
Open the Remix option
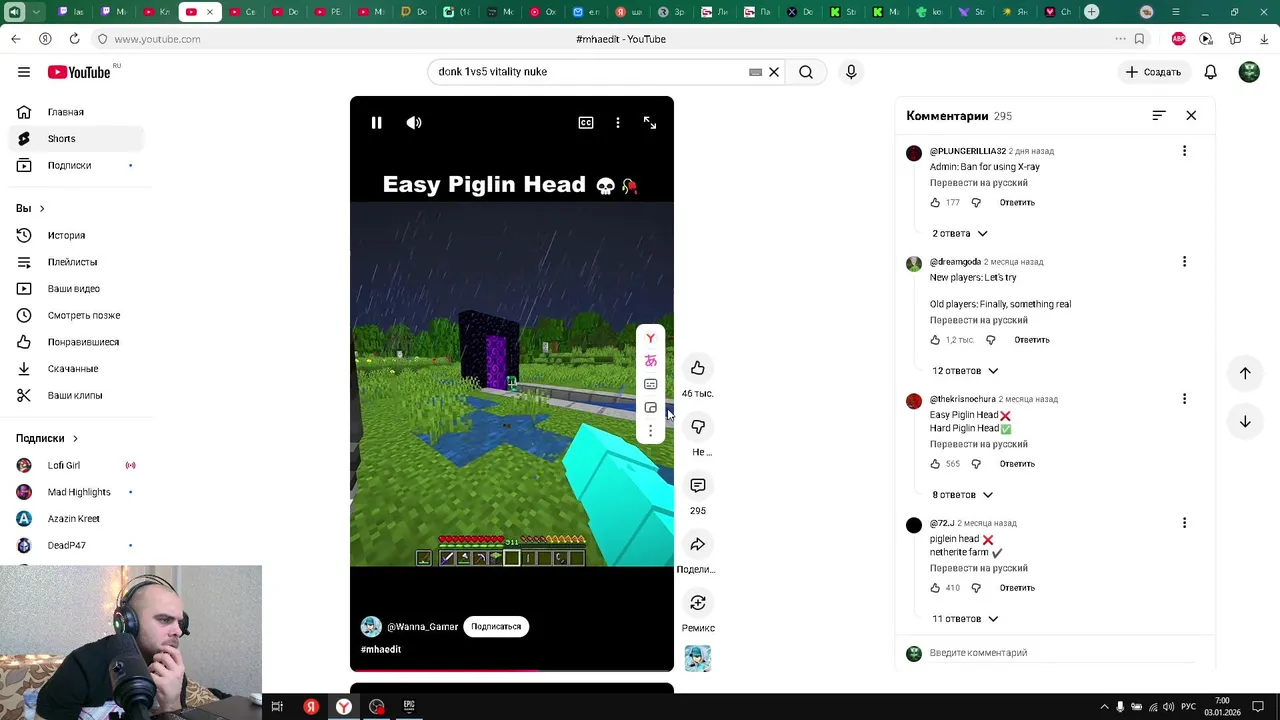point(698,603)
